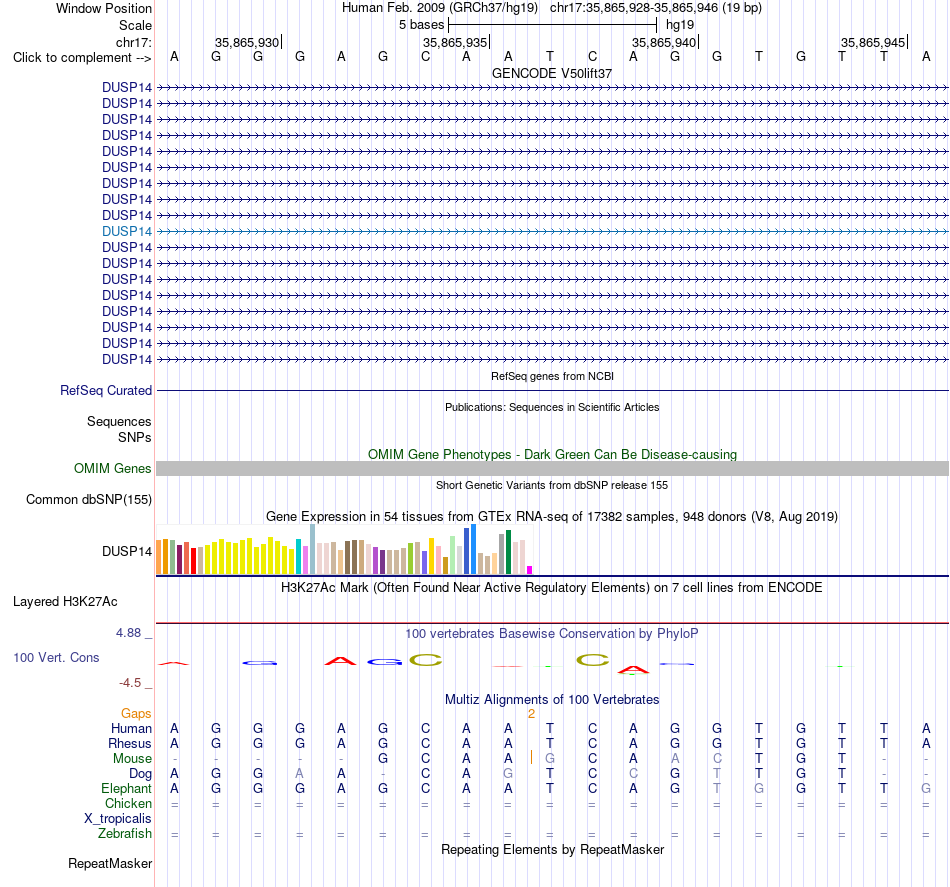Click 'Short Genetic Variants from dbSNP release 155'
The height and width of the screenshot is (887, 950).
(552, 485)
